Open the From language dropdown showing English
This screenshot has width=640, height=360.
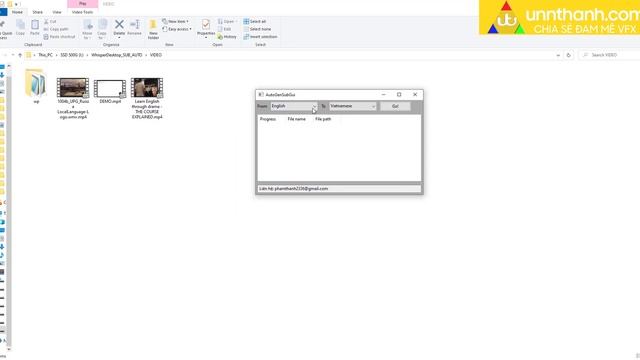293,106
